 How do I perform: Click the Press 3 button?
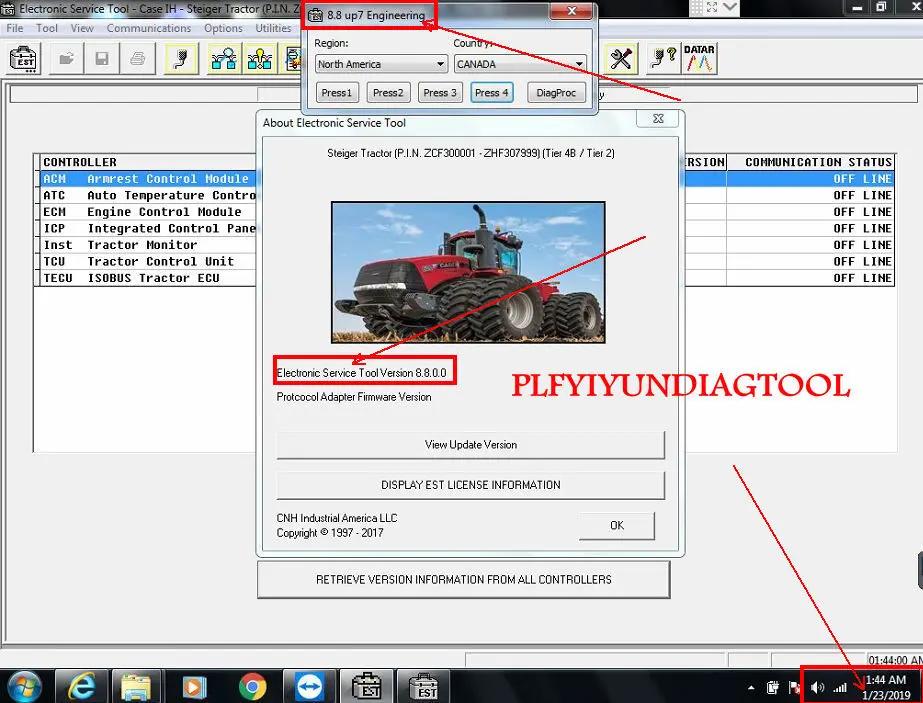click(x=440, y=92)
